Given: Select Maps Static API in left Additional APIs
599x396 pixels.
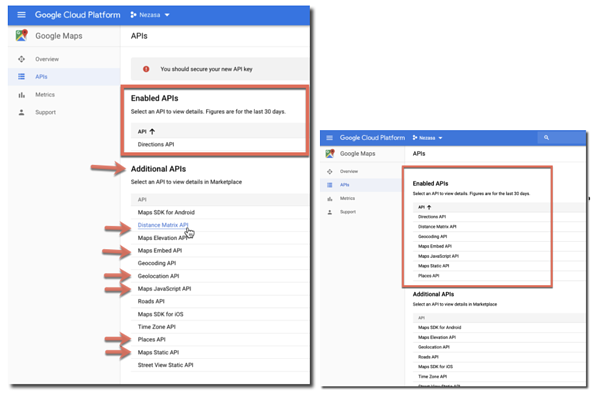Looking at the screenshot, I should 158,352.
